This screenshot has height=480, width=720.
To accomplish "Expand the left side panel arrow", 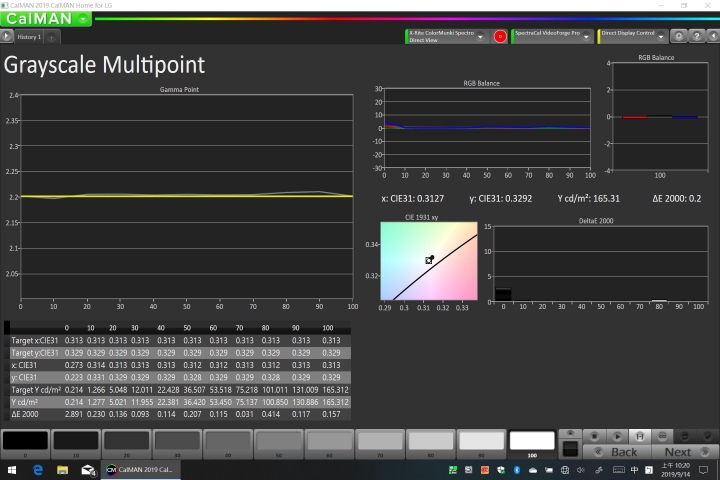I will (6, 36).
